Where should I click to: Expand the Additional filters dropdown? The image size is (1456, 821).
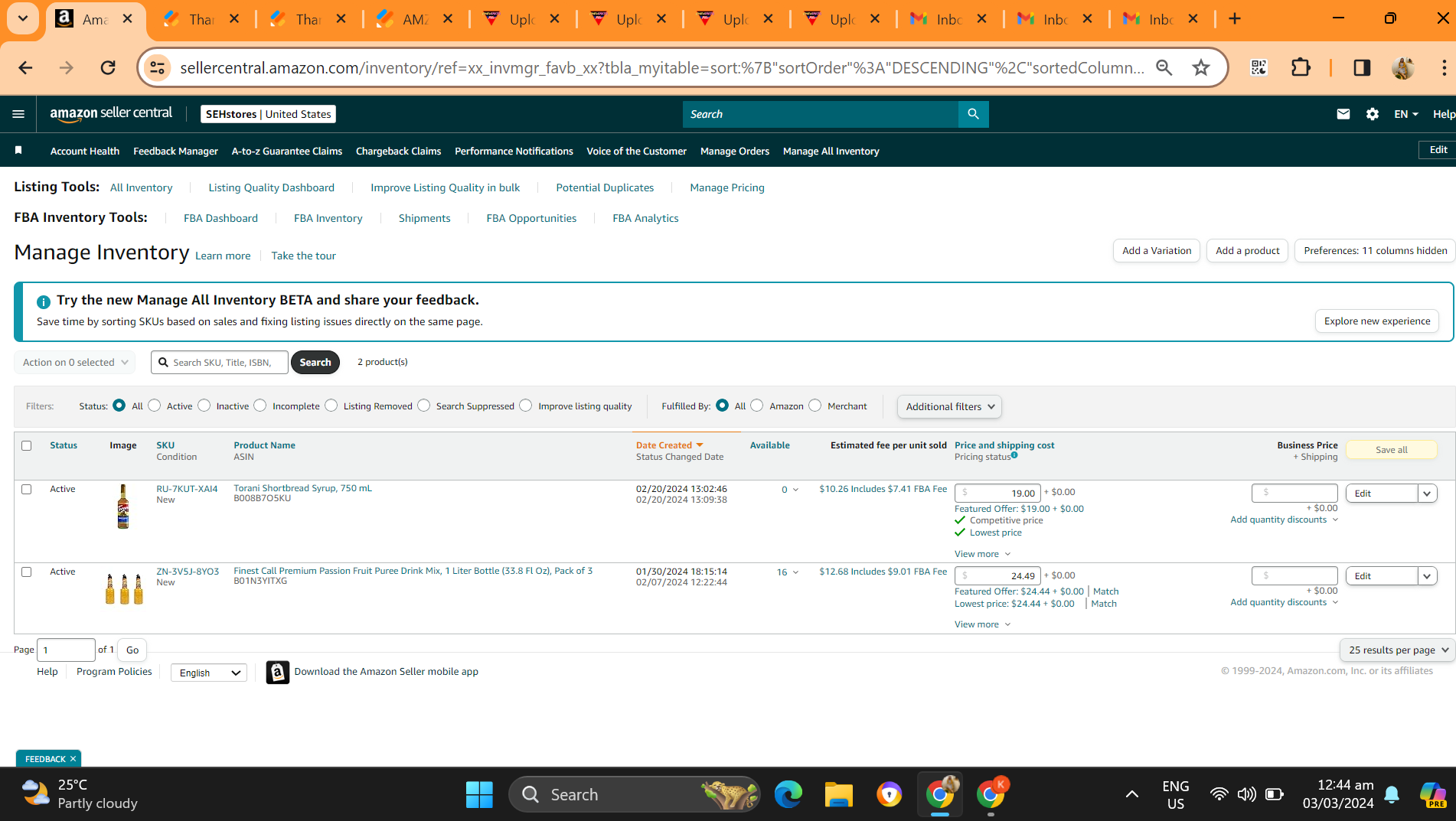[949, 406]
